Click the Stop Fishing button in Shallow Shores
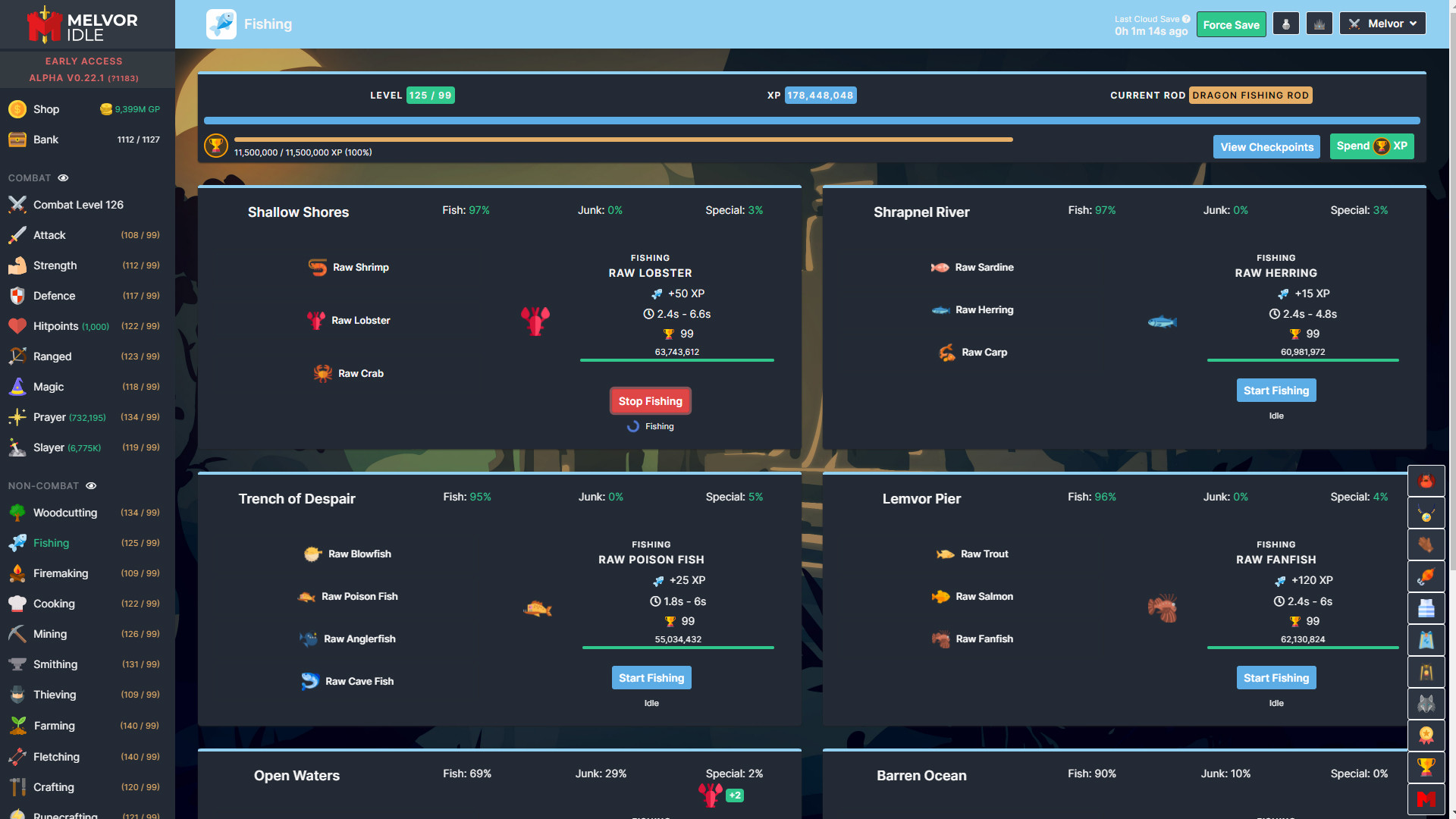The height and width of the screenshot is (819, 1456). point(650,401)
